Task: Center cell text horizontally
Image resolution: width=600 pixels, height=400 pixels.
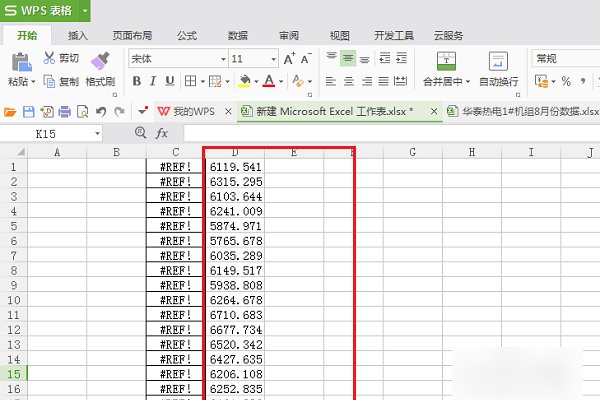Action: [349, 81]
